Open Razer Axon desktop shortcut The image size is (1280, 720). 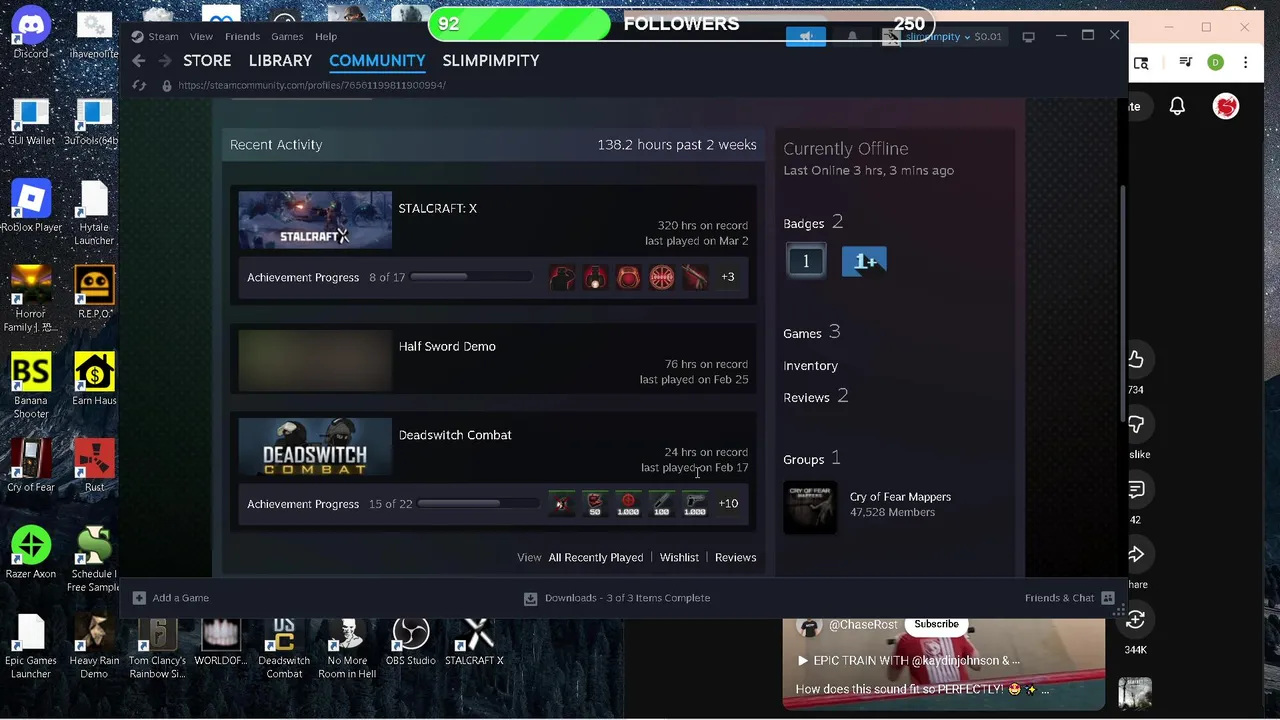[x=31, y=553]
